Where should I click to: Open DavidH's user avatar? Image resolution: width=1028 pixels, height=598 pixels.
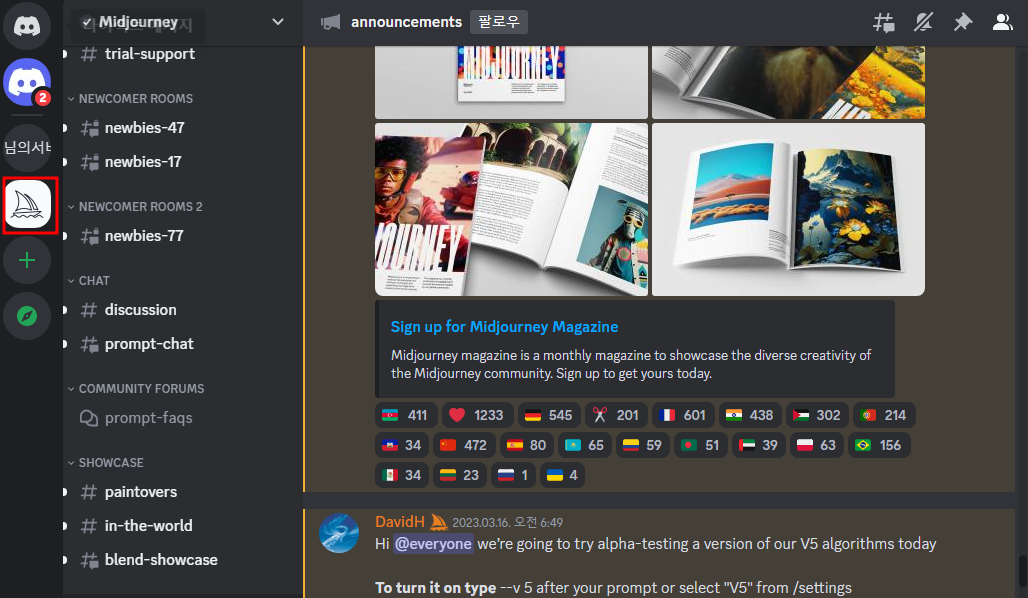tap(339, 533)
